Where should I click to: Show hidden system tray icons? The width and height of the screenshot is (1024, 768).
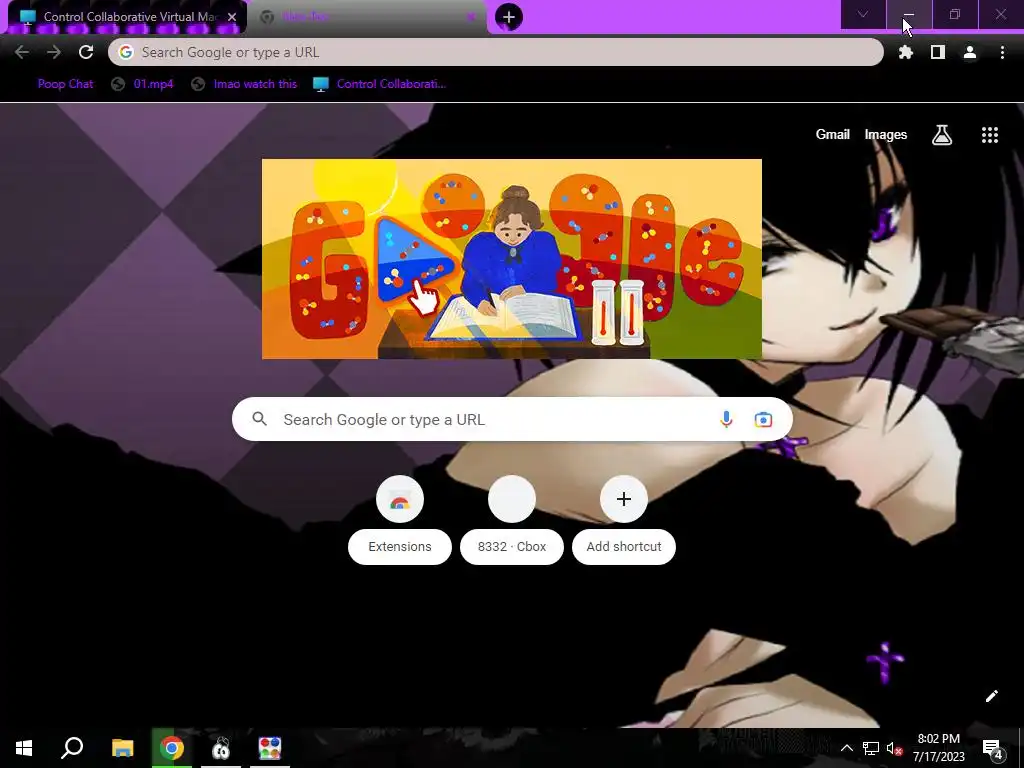click(846, 748)
